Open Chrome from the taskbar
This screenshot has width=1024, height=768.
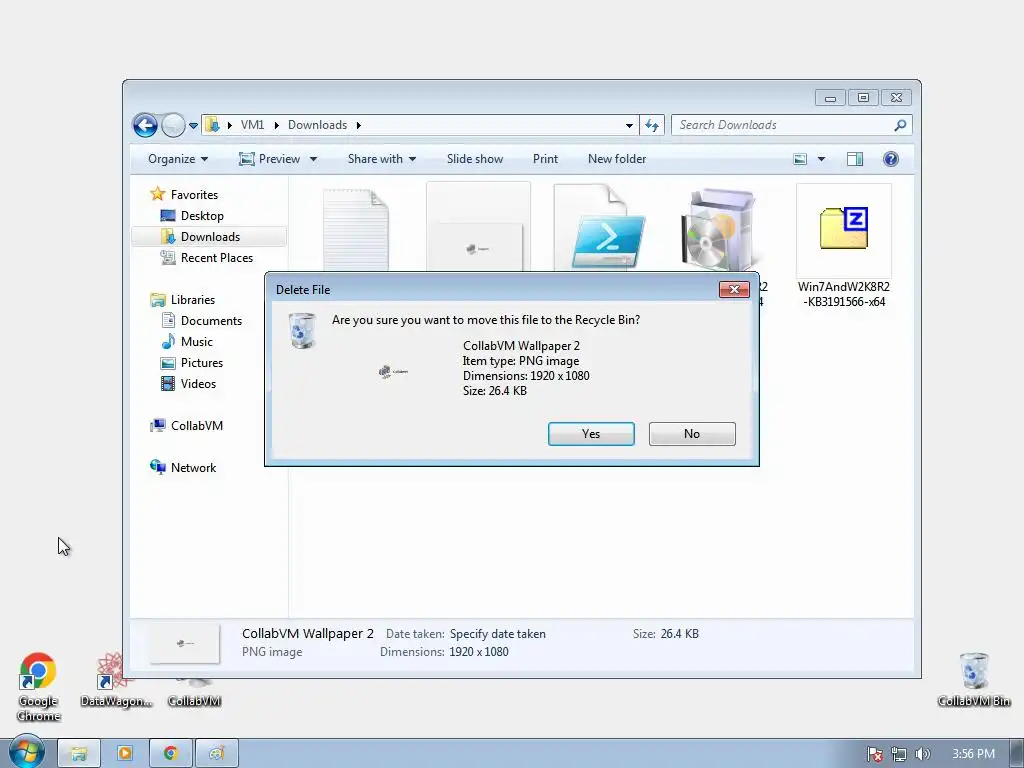pos(170,753)
